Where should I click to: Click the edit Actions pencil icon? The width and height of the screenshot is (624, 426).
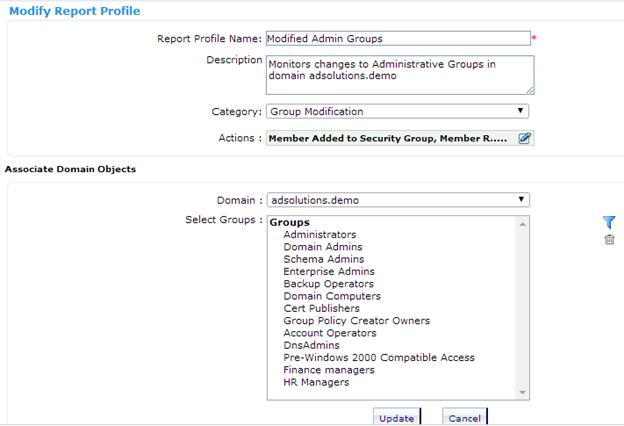pos(525,138)
